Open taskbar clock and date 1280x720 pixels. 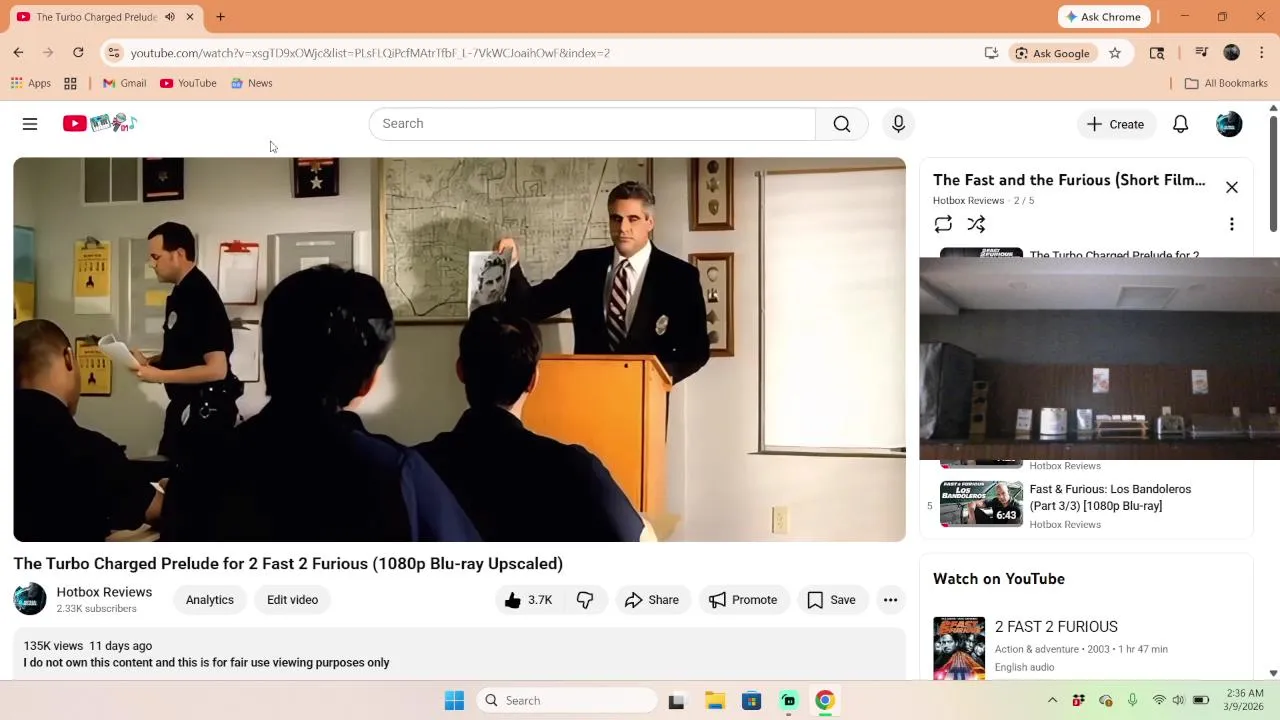pos(1243,700)
